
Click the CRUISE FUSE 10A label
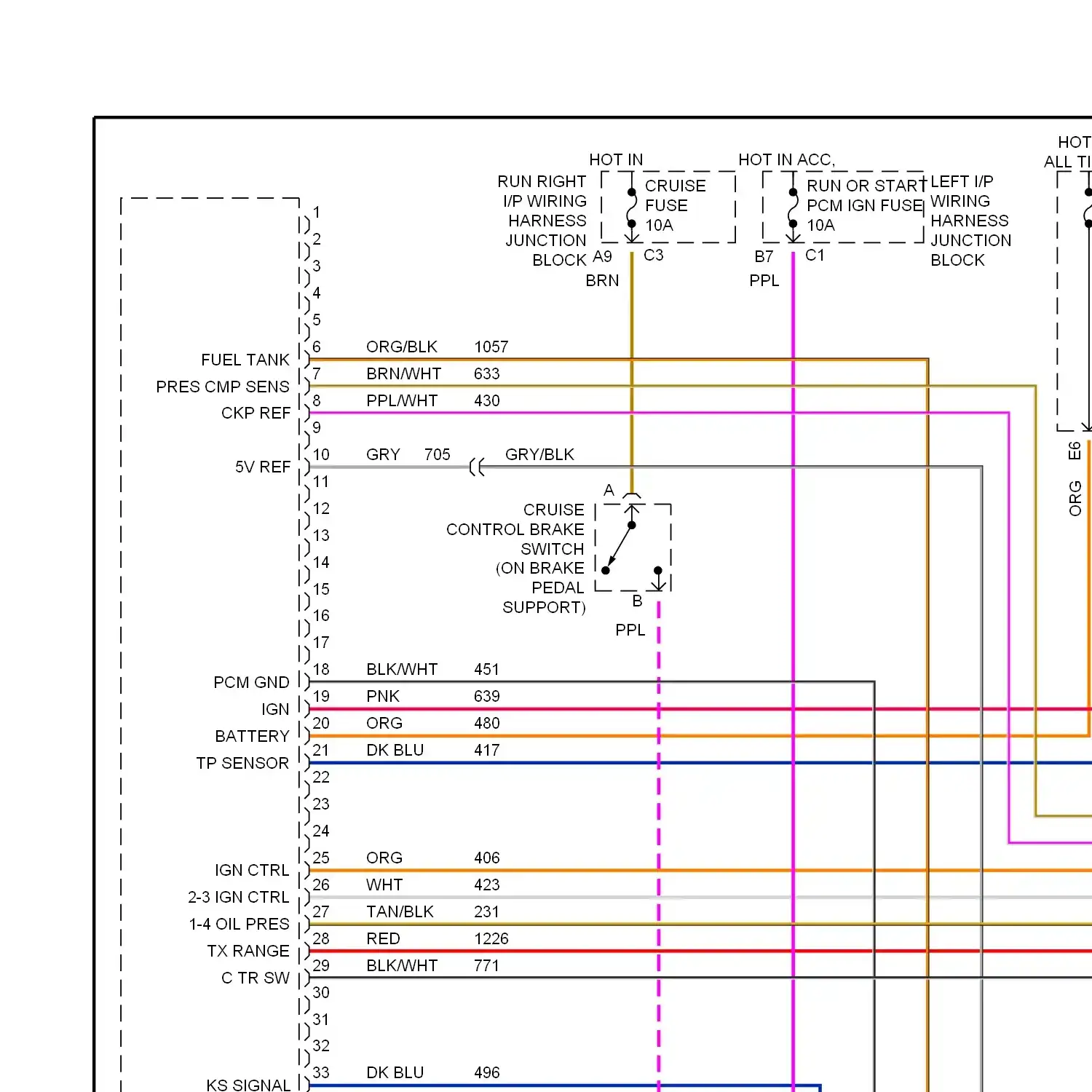coord(675,205)
